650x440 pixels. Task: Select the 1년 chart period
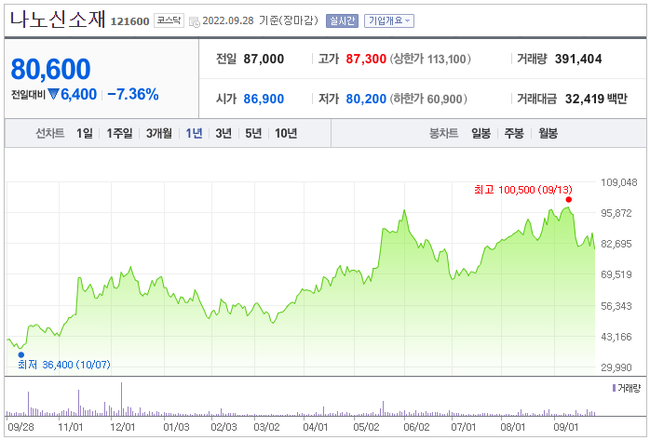point(194,133)
